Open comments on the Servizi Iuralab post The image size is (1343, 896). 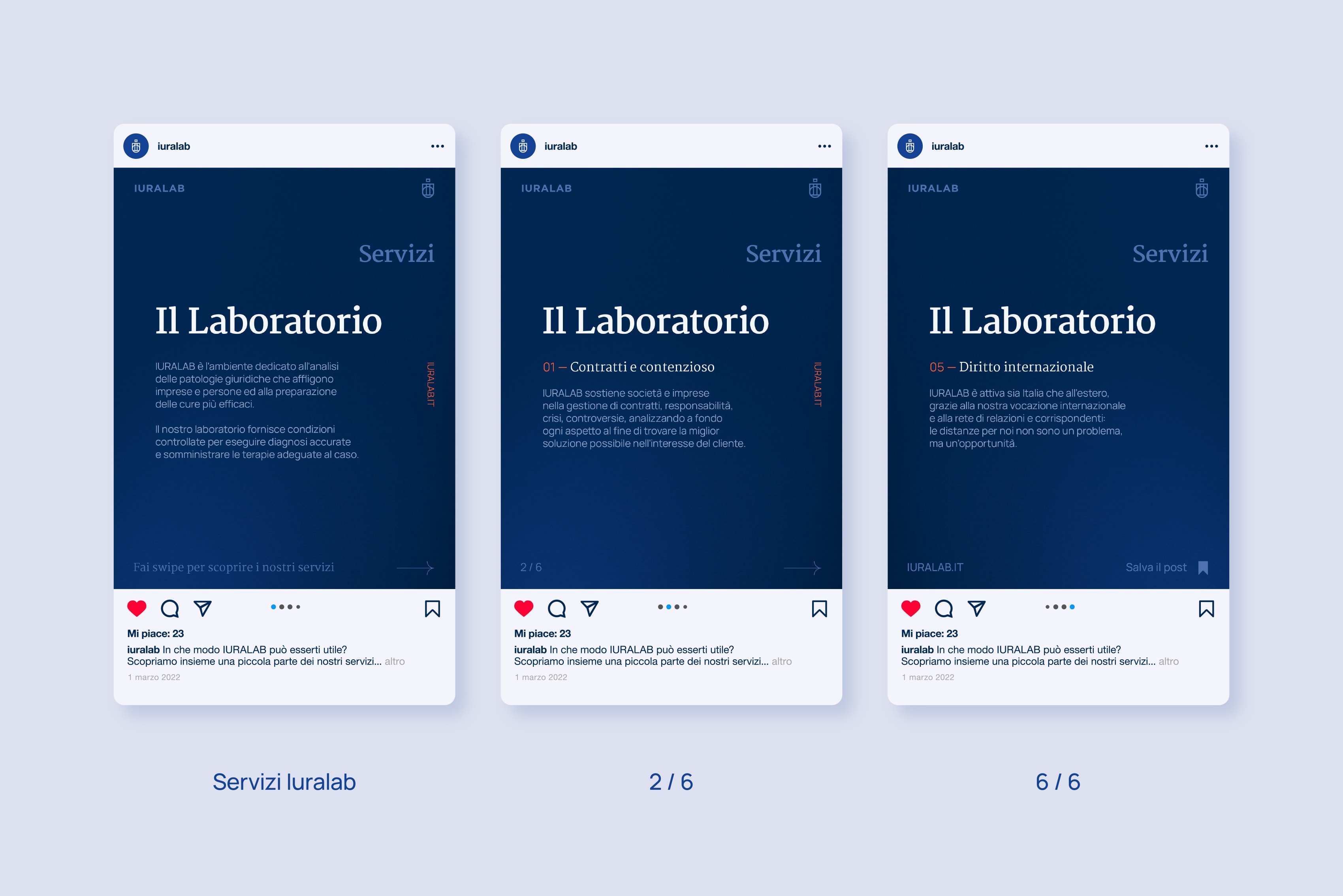click(170, 608)
